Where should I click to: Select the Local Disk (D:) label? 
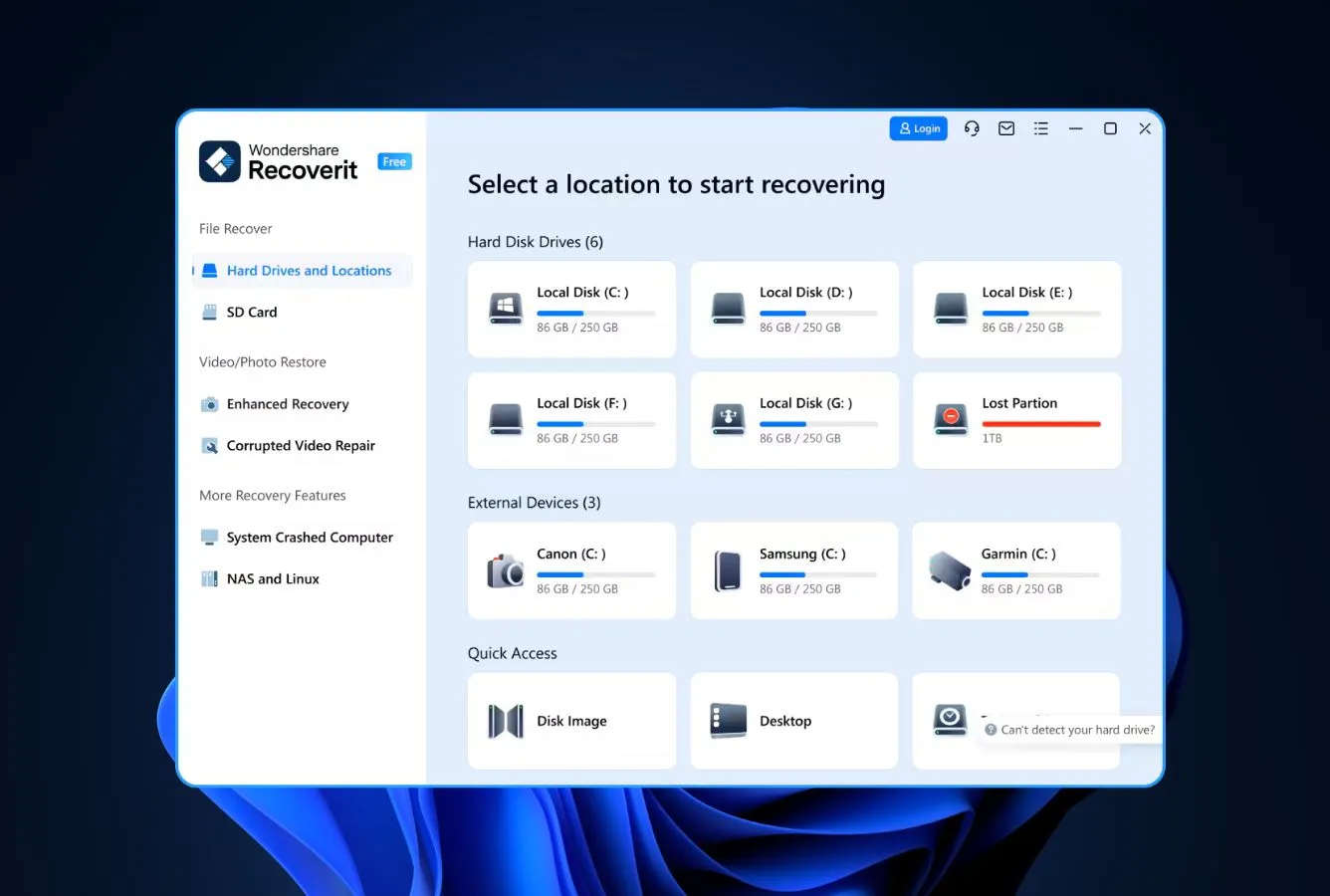[x=806, y=293]
